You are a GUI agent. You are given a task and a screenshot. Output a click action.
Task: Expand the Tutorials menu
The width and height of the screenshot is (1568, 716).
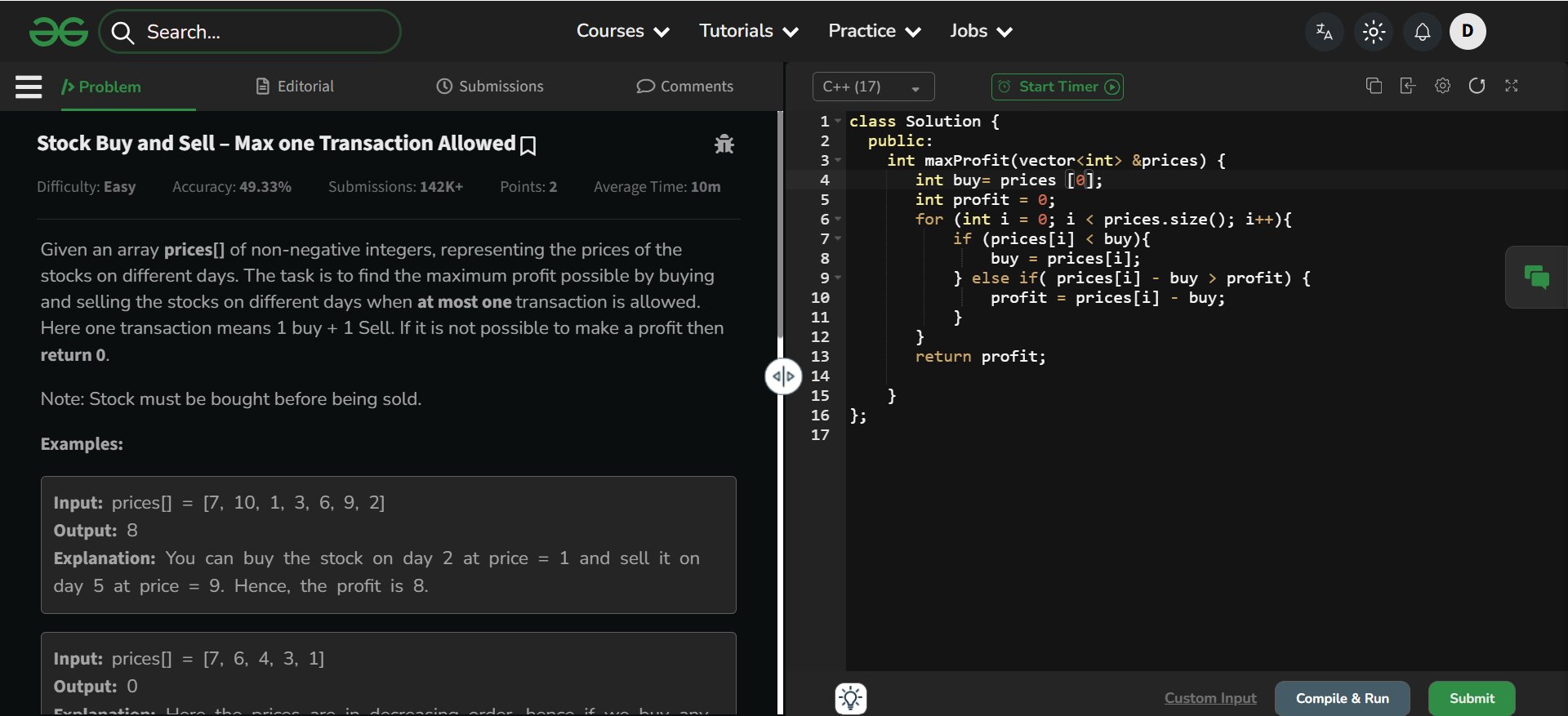(748, 31)
